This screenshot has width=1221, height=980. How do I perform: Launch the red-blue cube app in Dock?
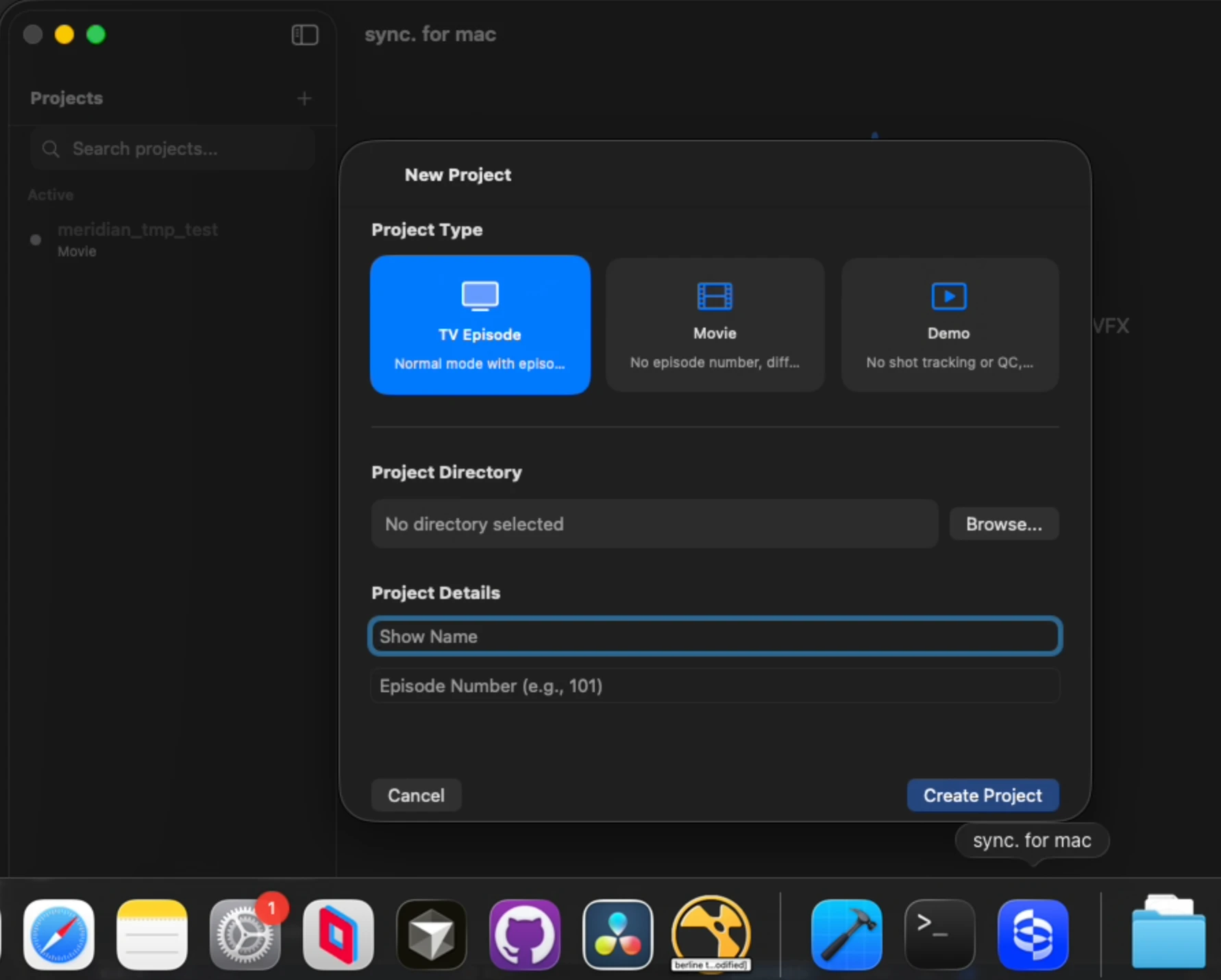click(x=338, y=934)
